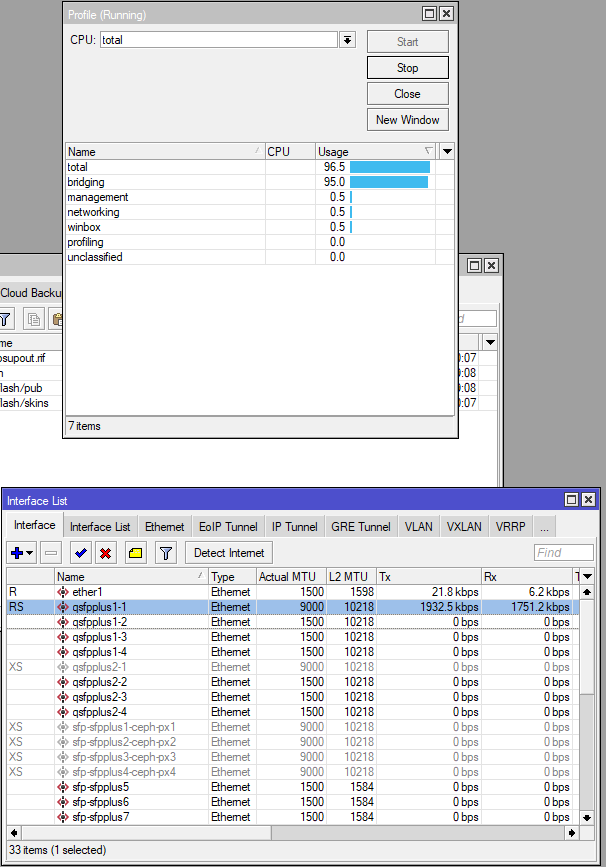Click the CPU total input field
The image size is (606, 867).
point(218,40)
